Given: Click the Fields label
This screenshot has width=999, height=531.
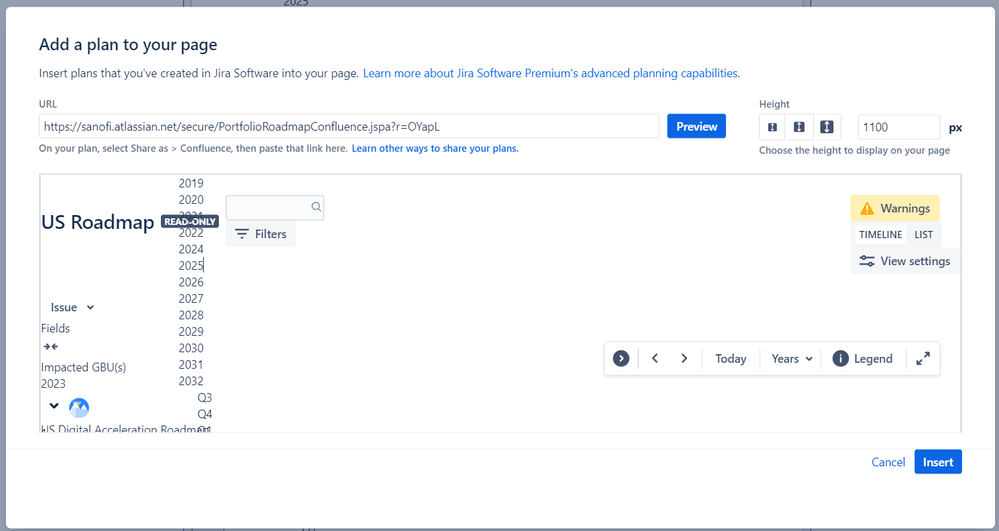Looking at the screenshot, I should pyautogui.click(x=55, y=328).
